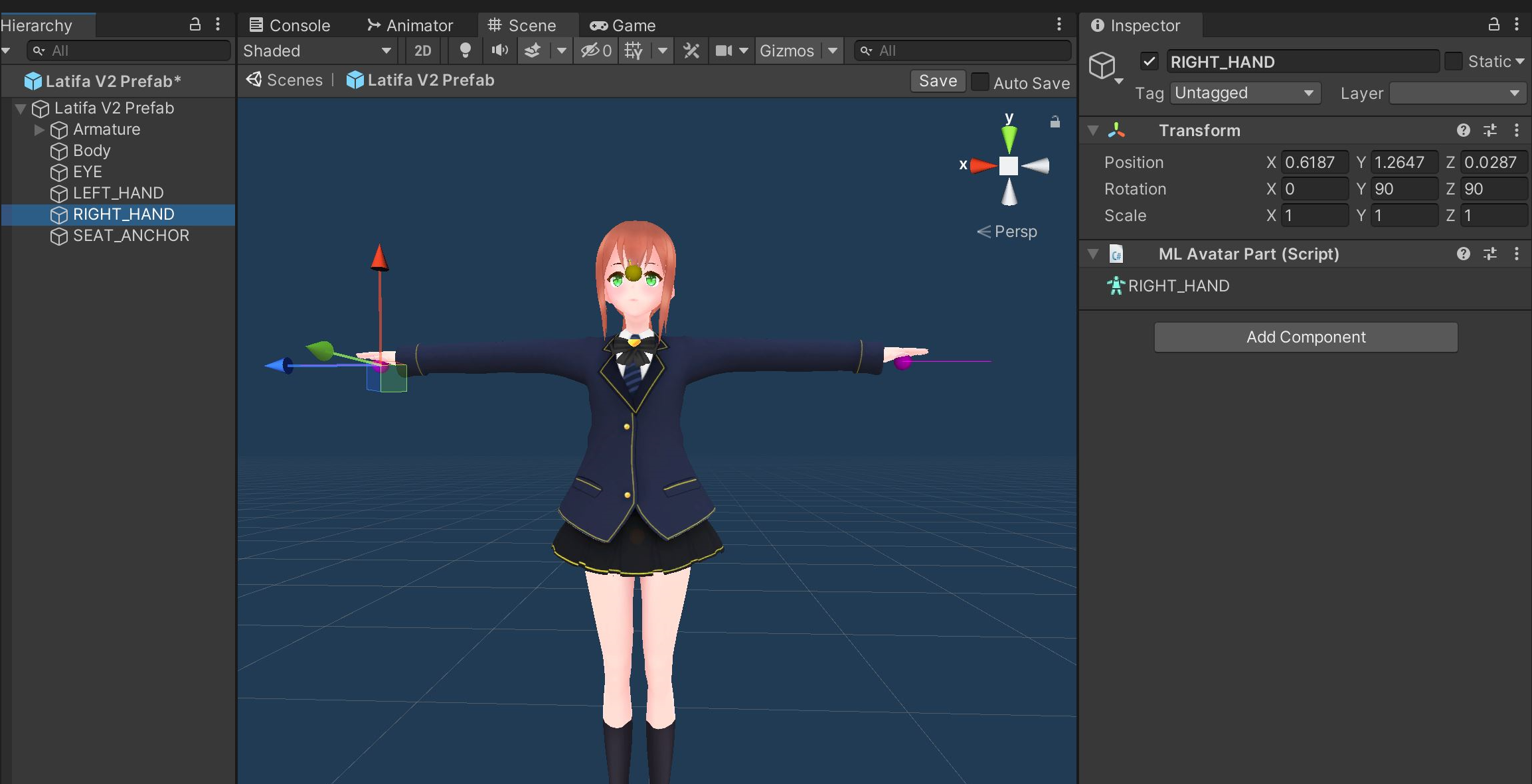
Task: Click the Scene view search field
Action: coord(962,50)
